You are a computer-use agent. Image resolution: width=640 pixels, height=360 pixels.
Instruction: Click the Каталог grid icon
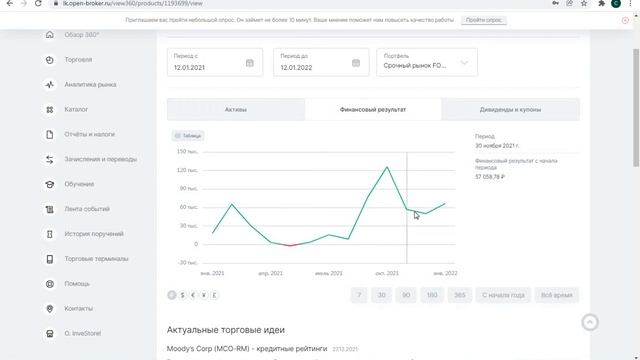(49, 109)
